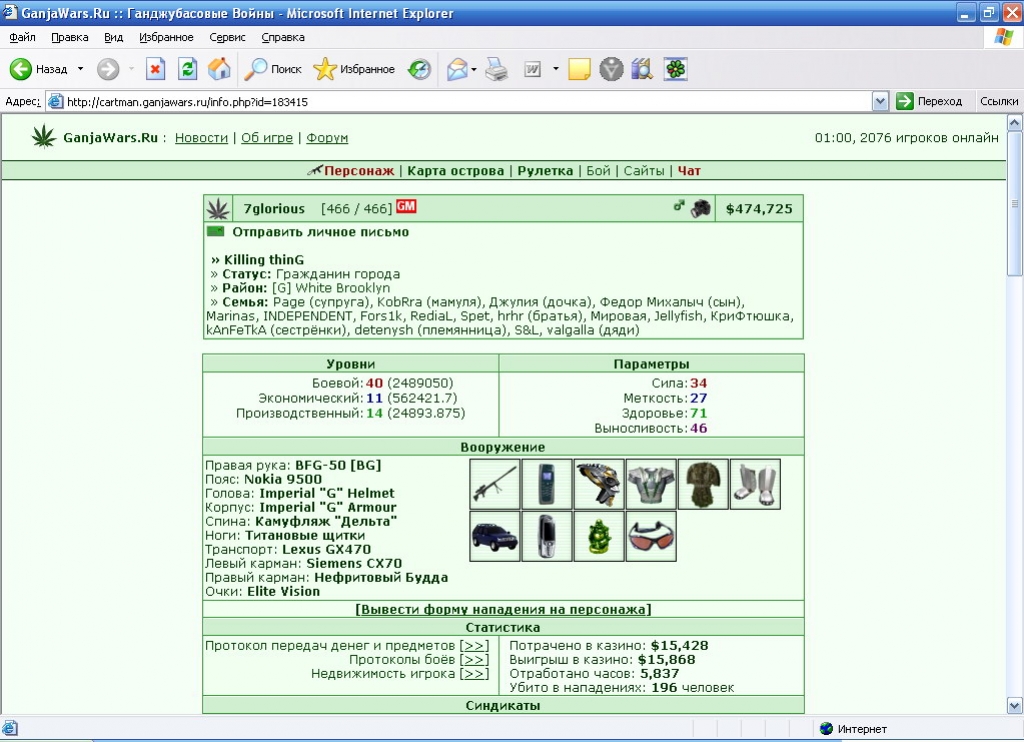Select the BFG-50 rifle equipment image
Image resolution: width=1024 pixels, height=742 pixels.
(x=495, y=484)
